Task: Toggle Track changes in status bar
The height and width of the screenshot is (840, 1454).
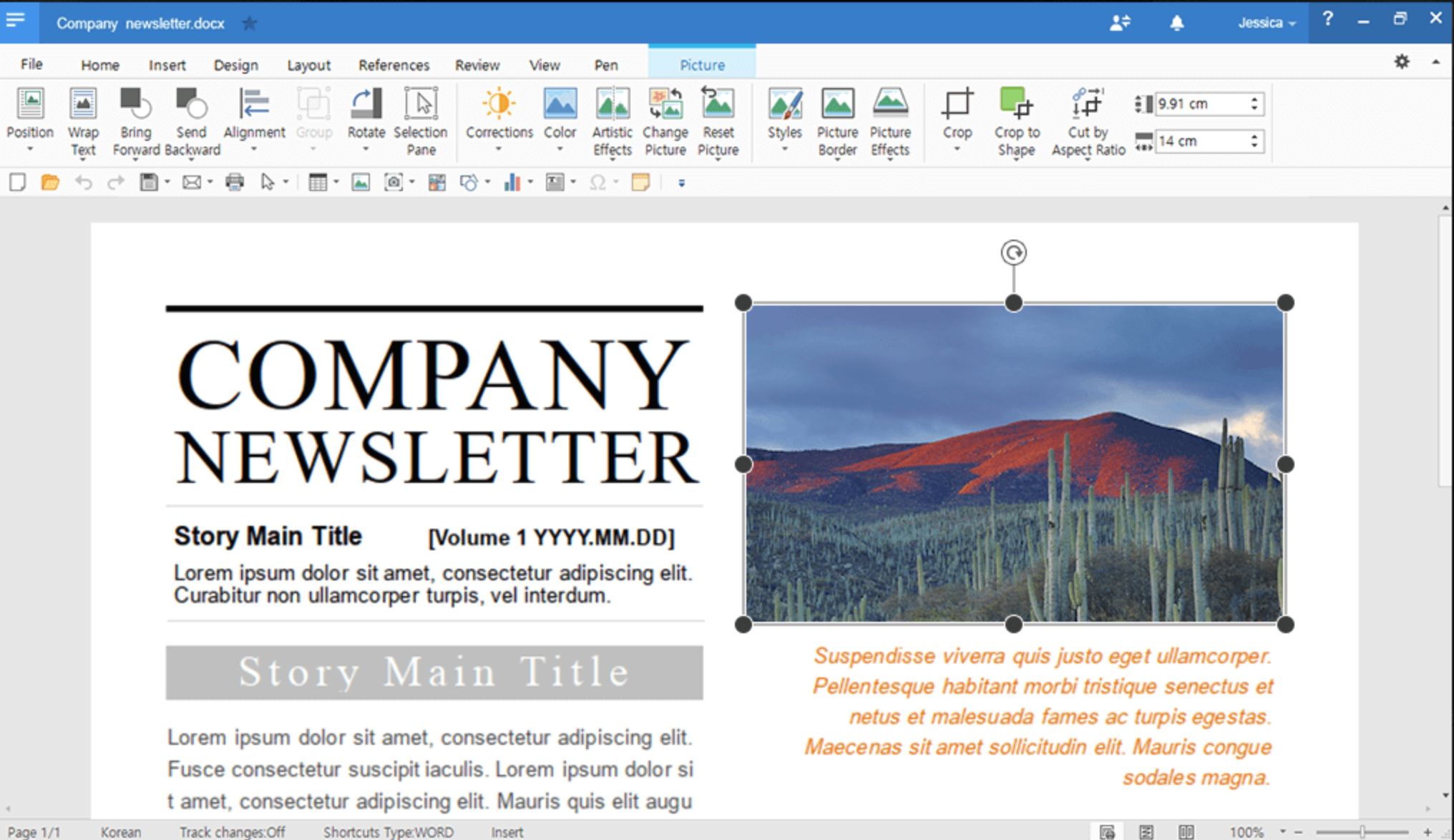Action: [x=232, y=831]
